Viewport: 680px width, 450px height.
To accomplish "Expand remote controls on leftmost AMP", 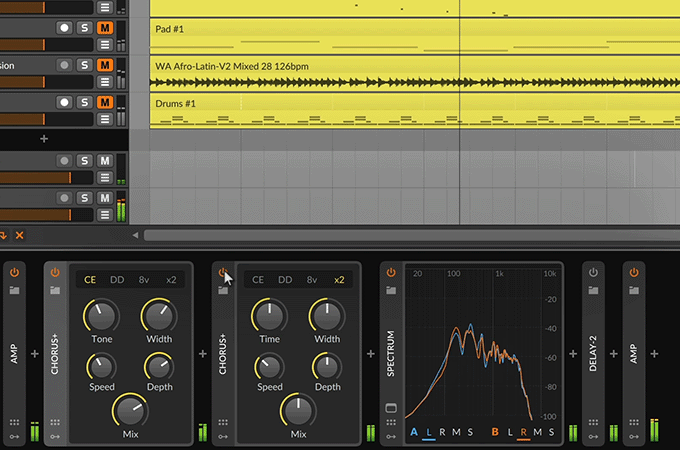I will 14,422.
